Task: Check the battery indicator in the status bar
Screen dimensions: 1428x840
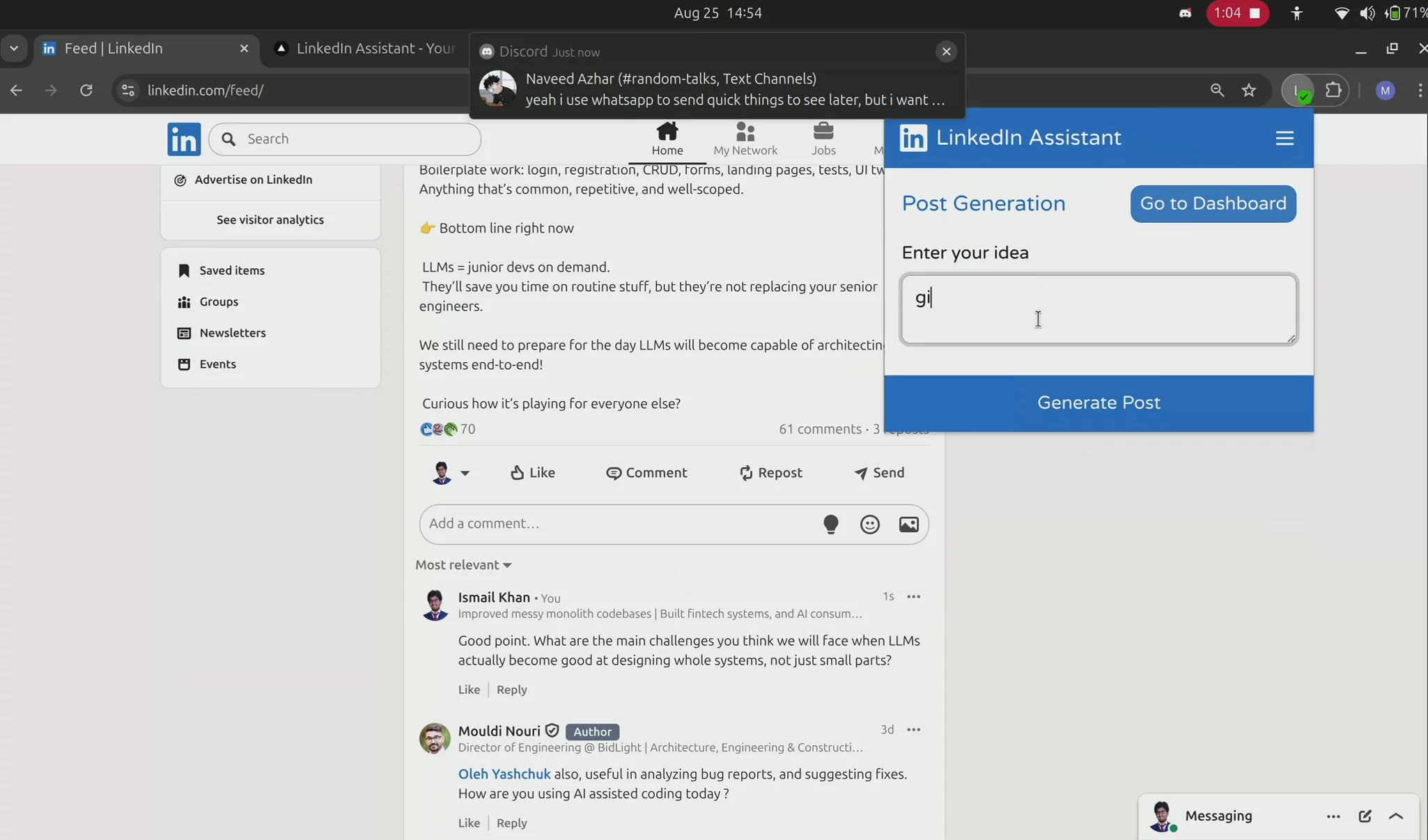Action: coord(1396,13)
